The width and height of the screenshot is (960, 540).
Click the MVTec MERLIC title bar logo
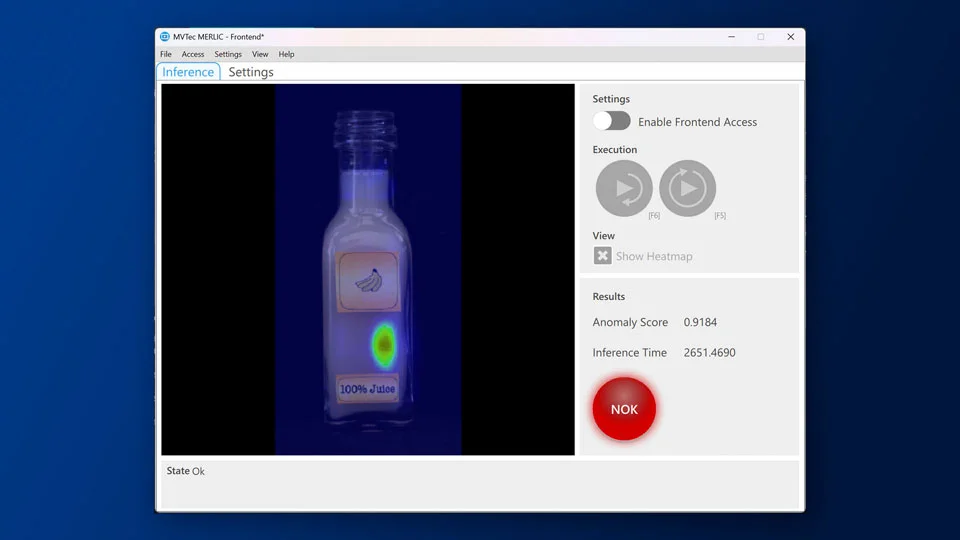pyautogui.click(x=165, y=37)
